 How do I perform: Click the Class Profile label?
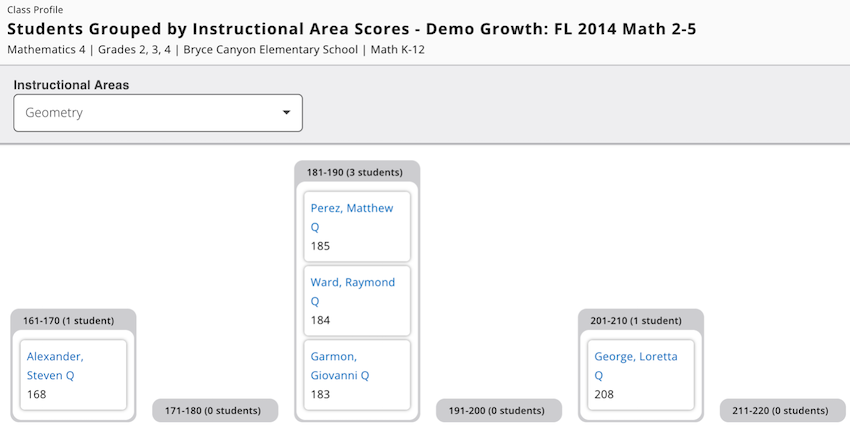[x=35, y=10]
